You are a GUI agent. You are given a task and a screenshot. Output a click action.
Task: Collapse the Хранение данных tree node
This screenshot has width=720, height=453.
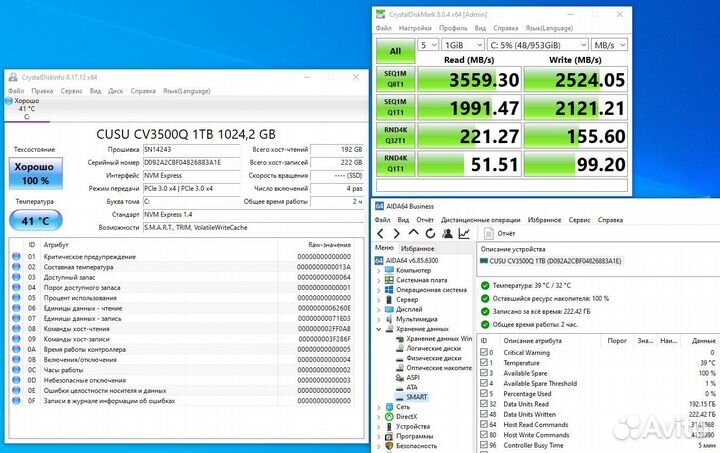379,329
